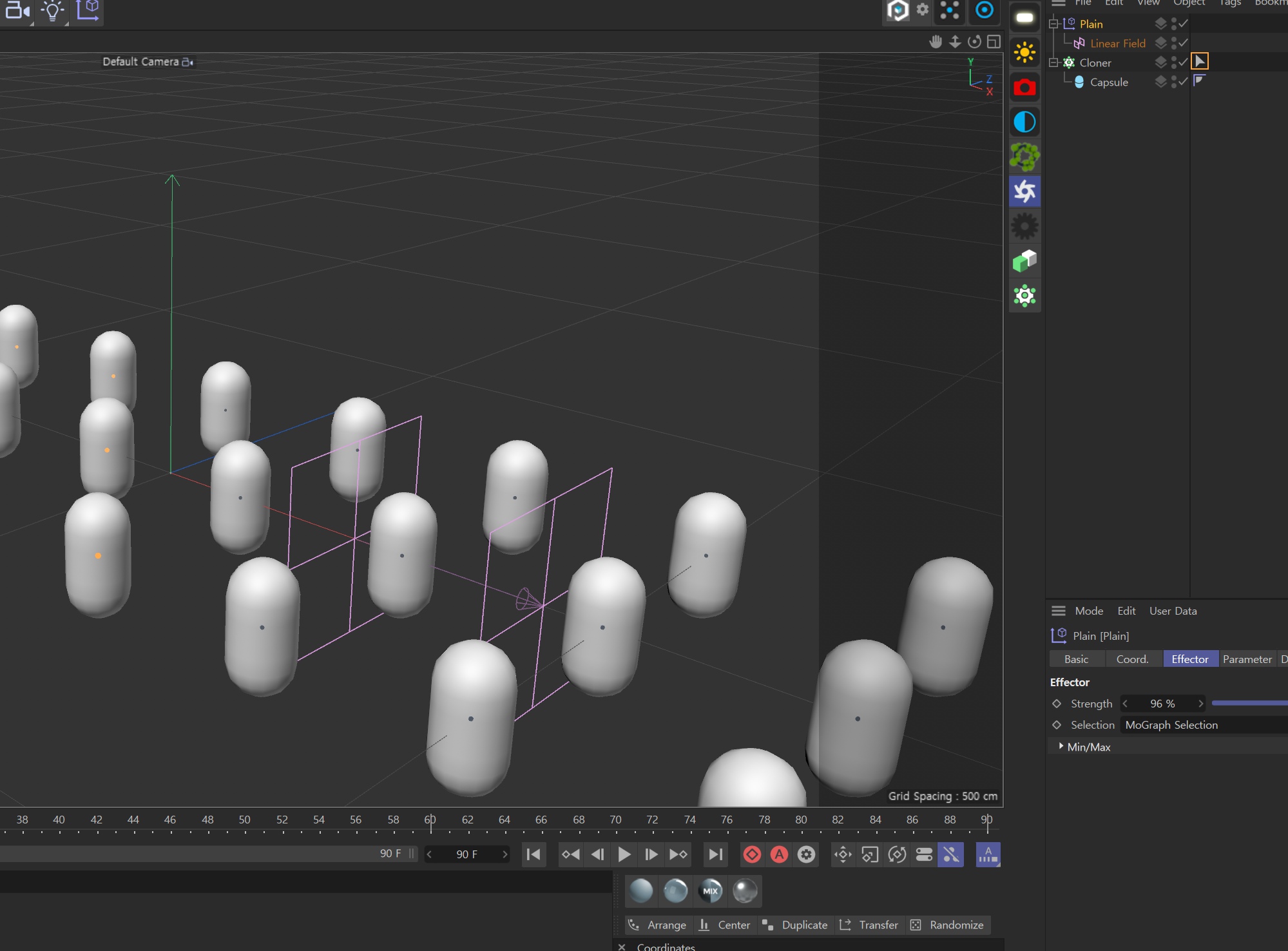Open the hamburger menu of Attribute Manager
This screenshot has width=1288, height=951.
coord(1058,611)
